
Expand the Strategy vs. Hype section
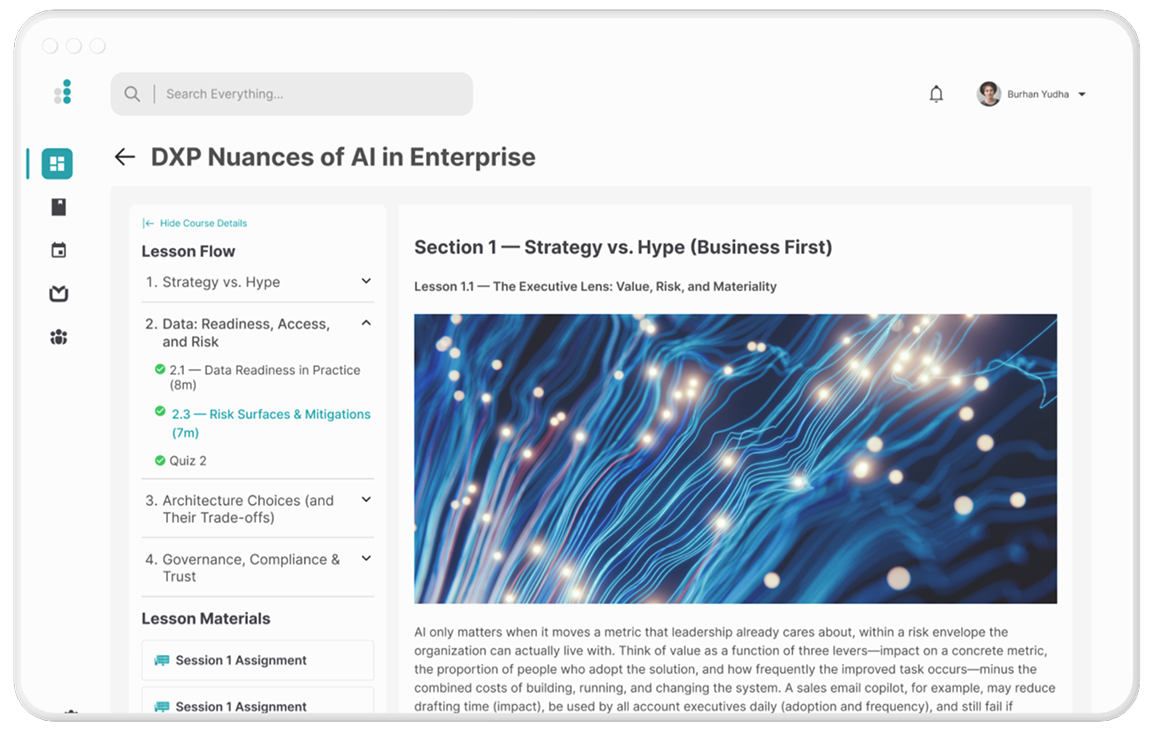click(x=366, y=282)
